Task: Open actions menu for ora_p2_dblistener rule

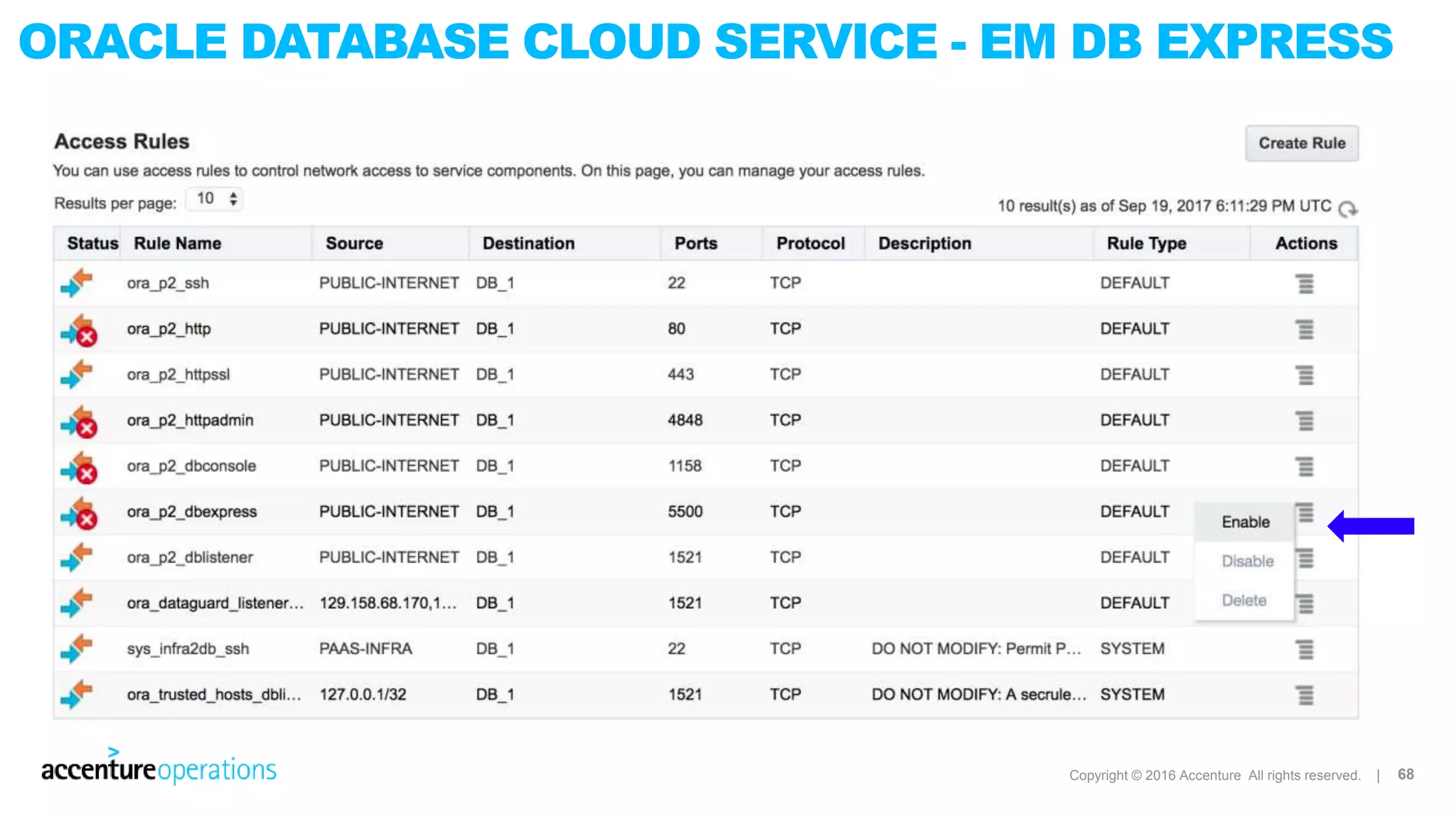Action: (1306, 558)
